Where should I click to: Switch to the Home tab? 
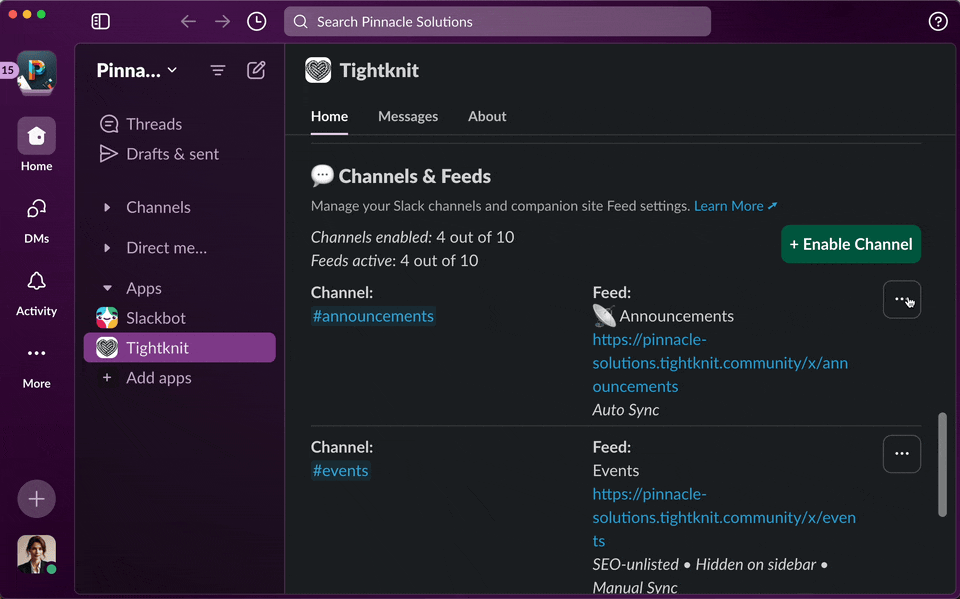coord(329,116)
